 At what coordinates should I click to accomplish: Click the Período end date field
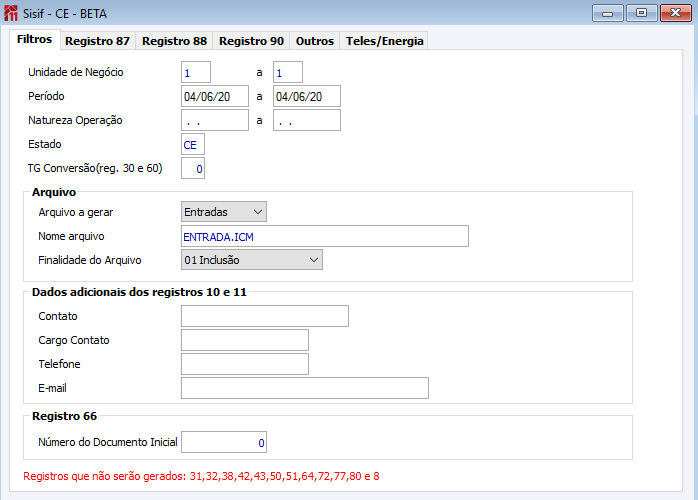307,97
